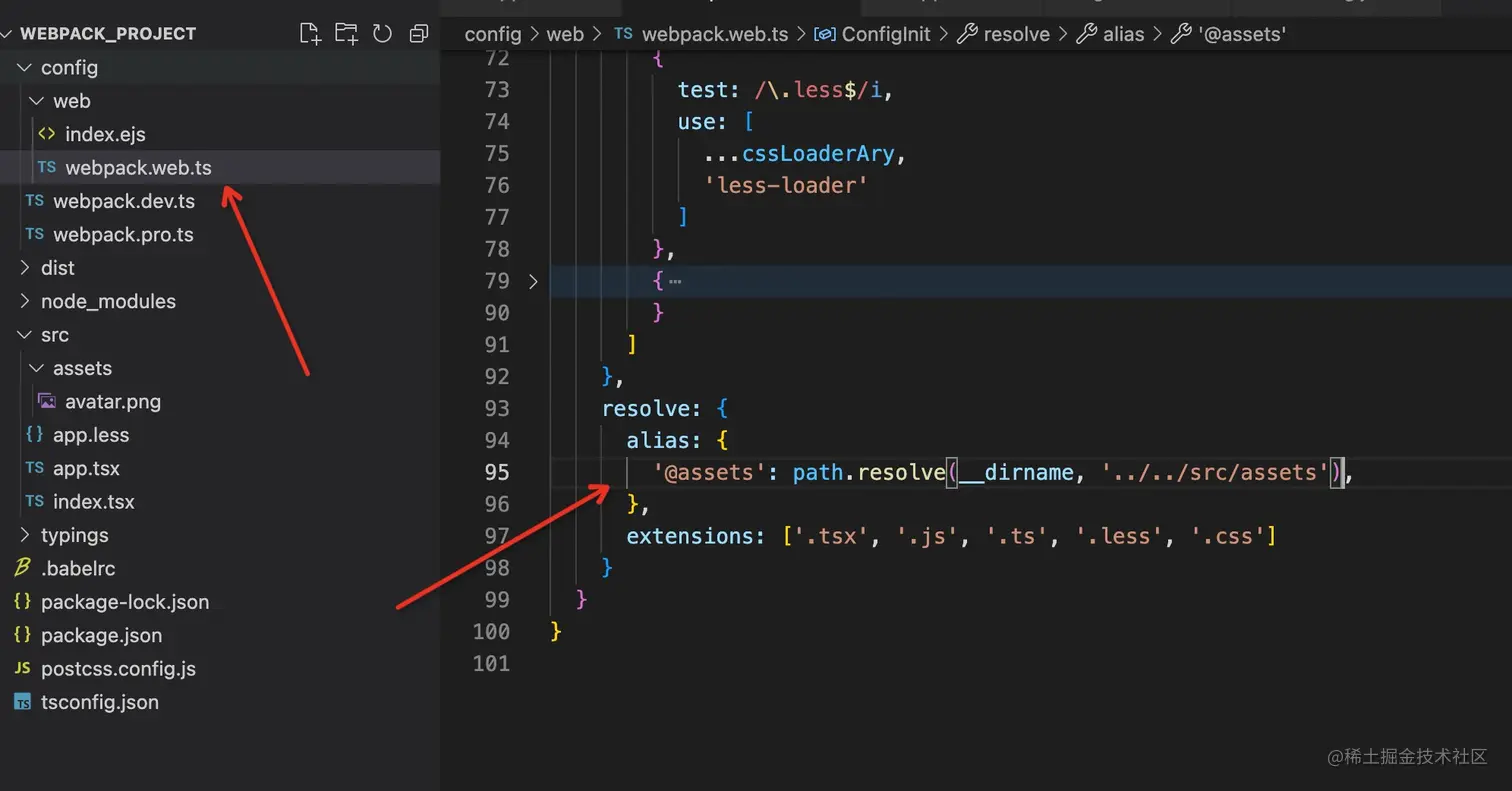This screenshot has height=791, width=1512.
Task: Open index.ejs in the file tree
Action: coord(105,134)
